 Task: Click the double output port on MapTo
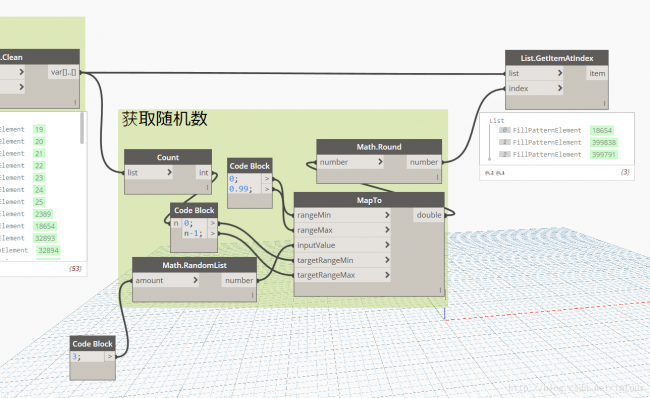[x=429, y=215]
